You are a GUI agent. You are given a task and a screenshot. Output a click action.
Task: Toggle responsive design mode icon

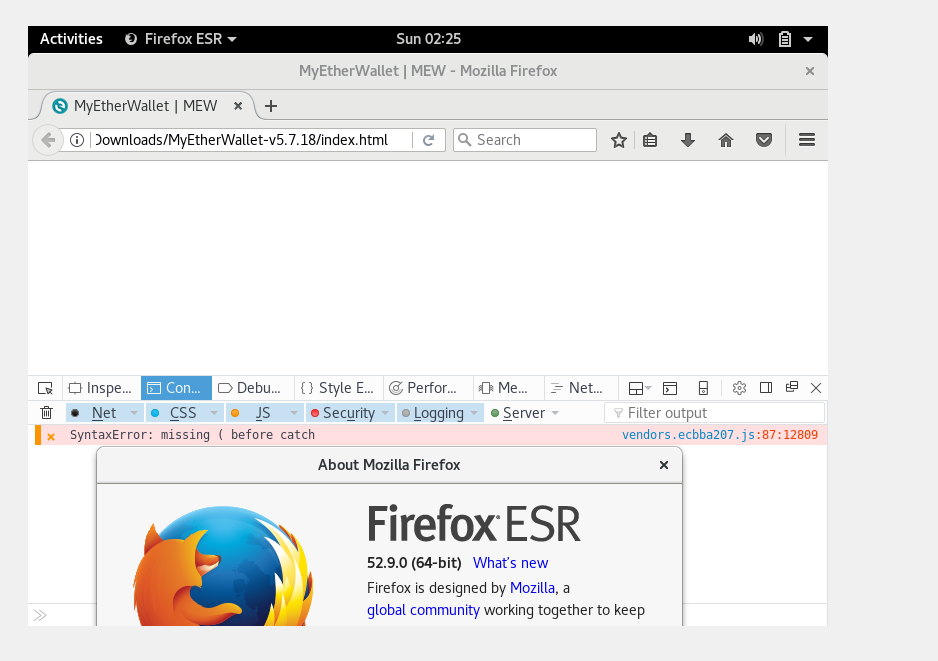point(703,388)
